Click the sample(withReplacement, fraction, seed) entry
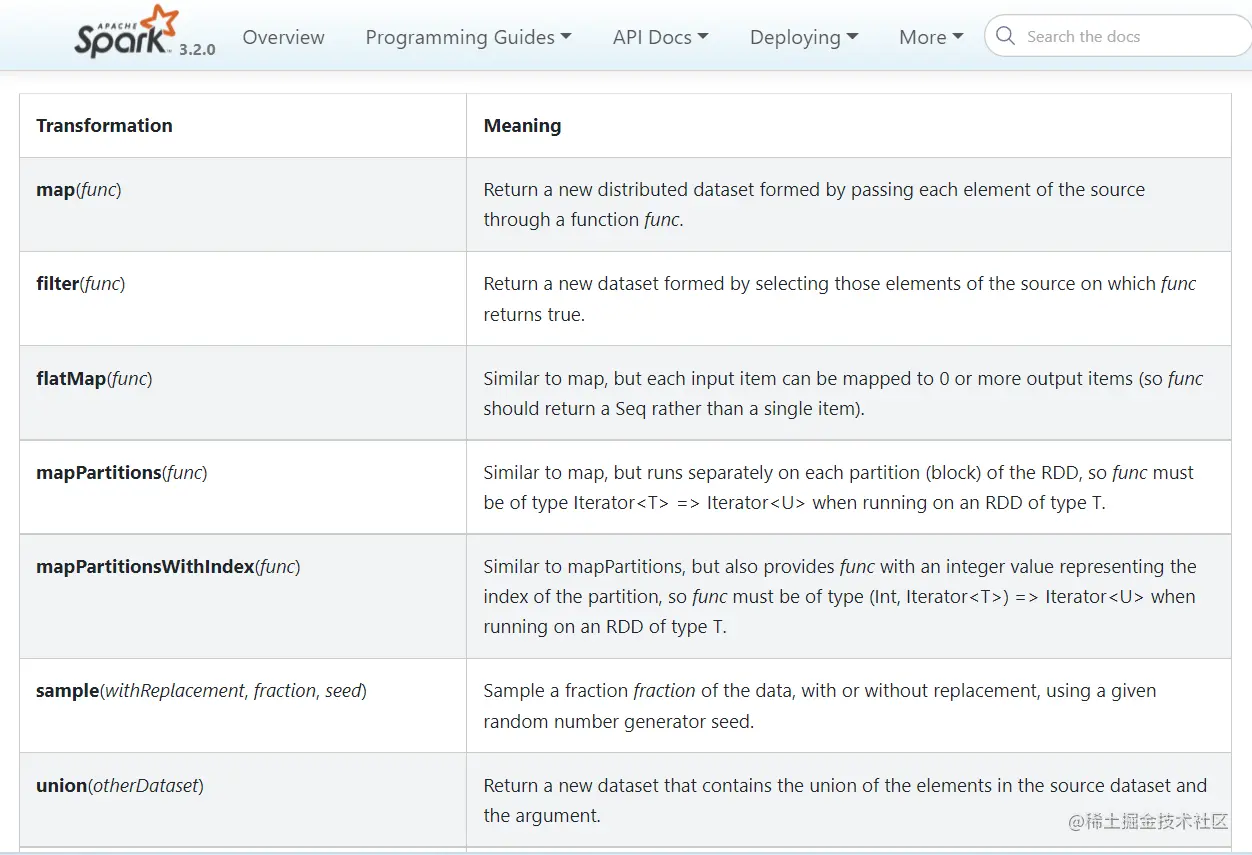1252x855 pixels. click(x=201, y=690)
